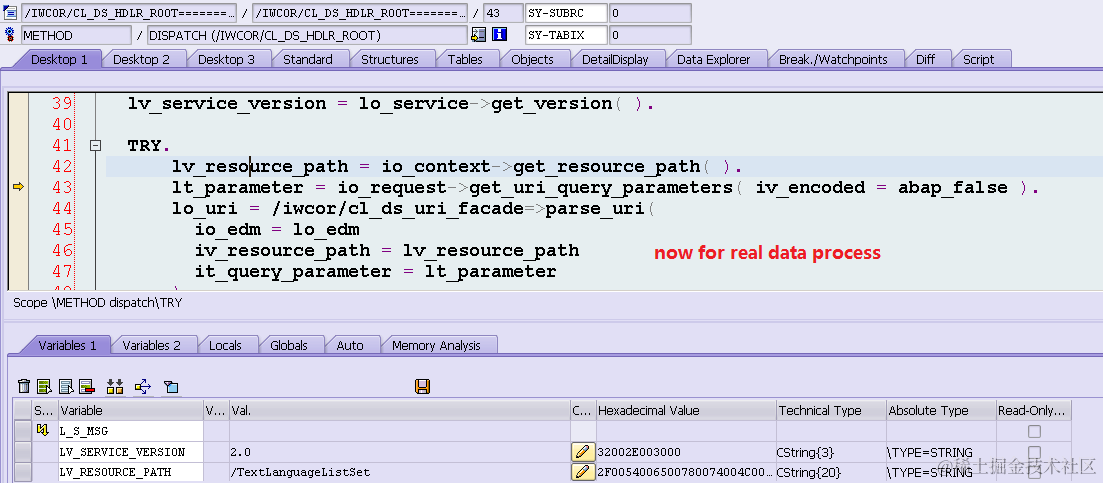
Task: Click the blue gear icon beside METHOD field
Action: [x=10, y=34]
